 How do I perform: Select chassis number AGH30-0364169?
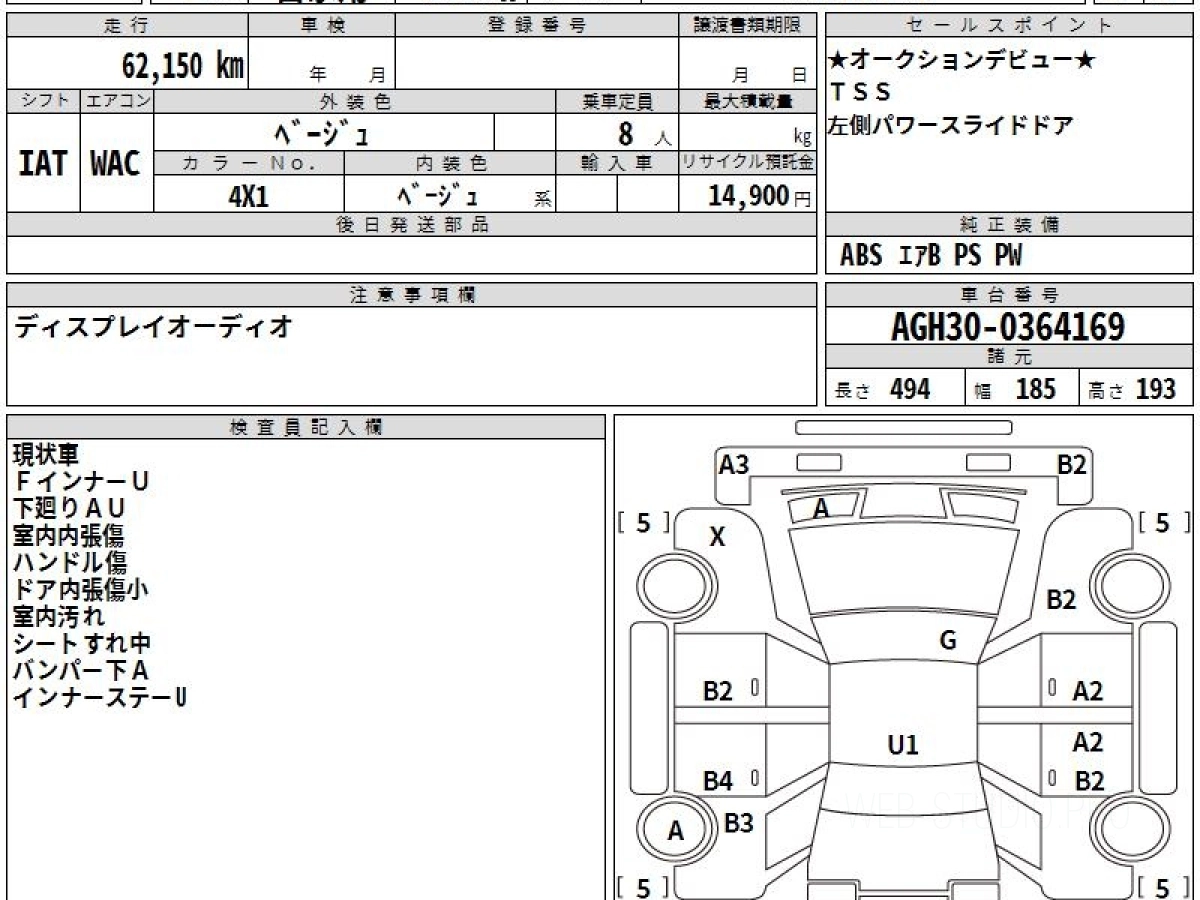(x=1008, y=327)
